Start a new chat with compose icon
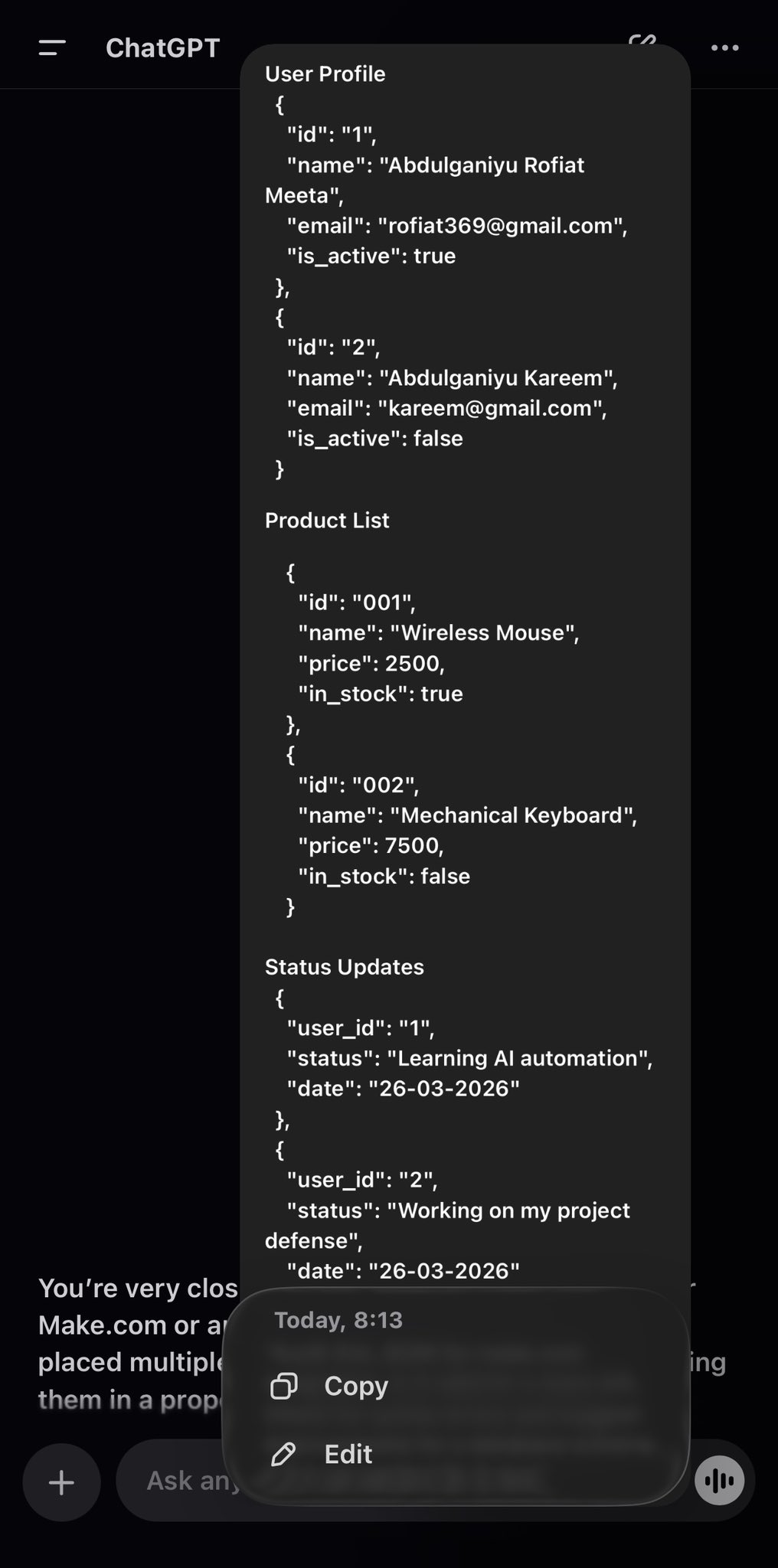 point(642,38)
